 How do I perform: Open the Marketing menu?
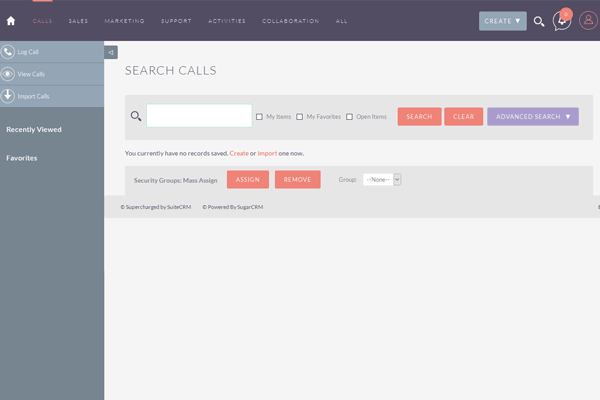click(x=124, y=21)
